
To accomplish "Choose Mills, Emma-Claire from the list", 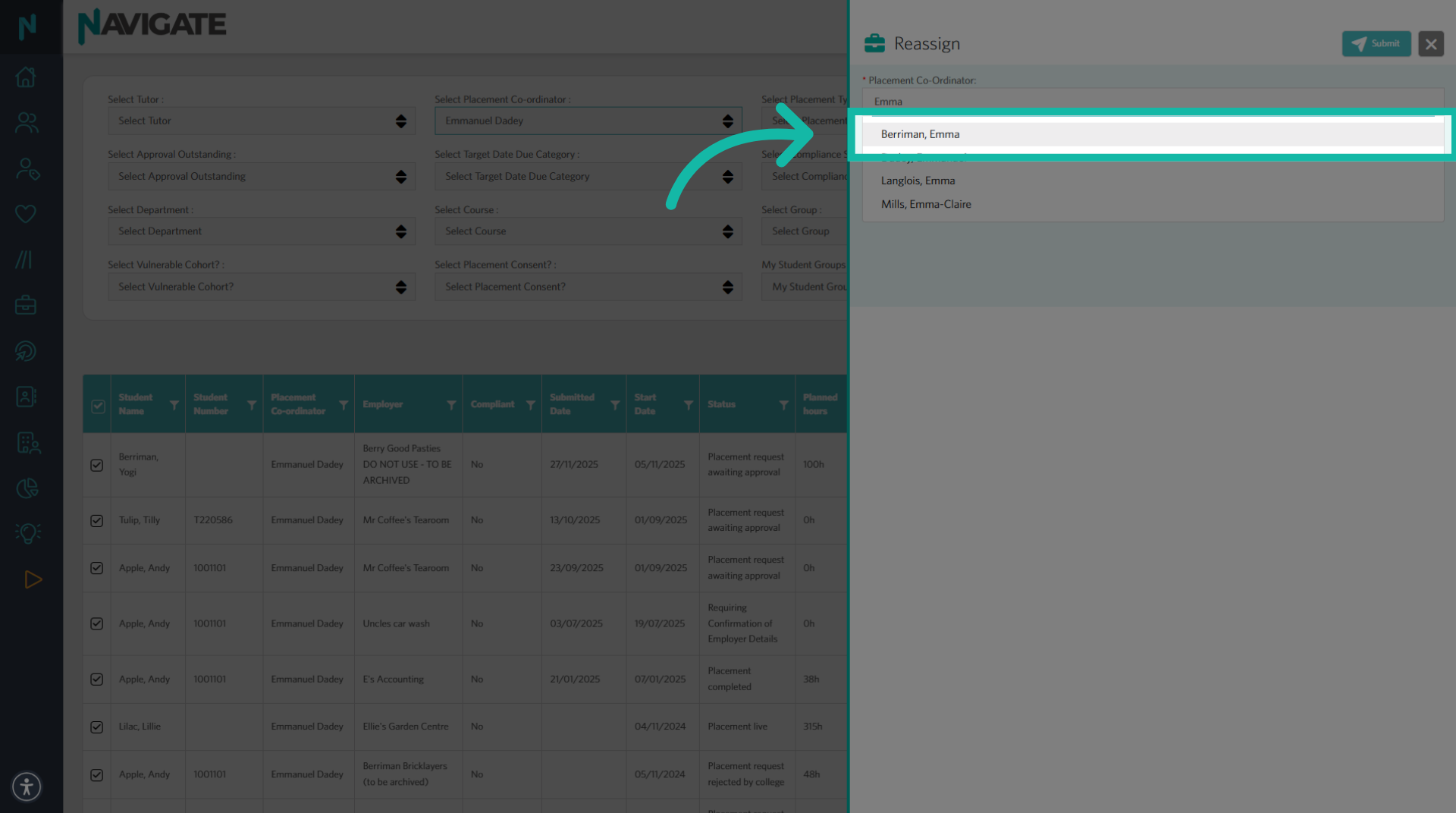I will coord(1153,204).
